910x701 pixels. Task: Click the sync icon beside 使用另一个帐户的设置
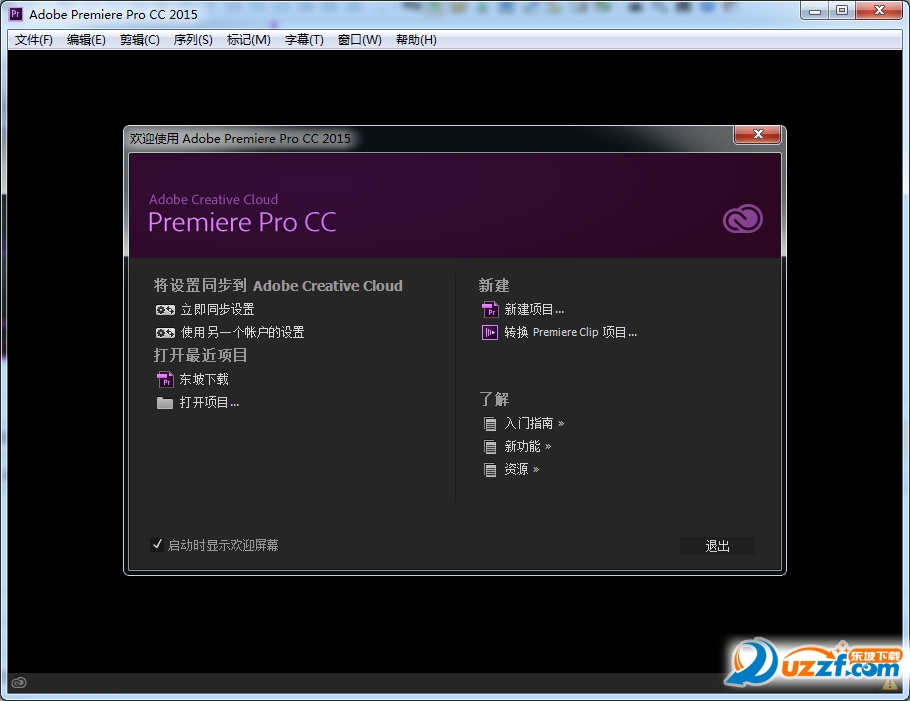point(165,333)
